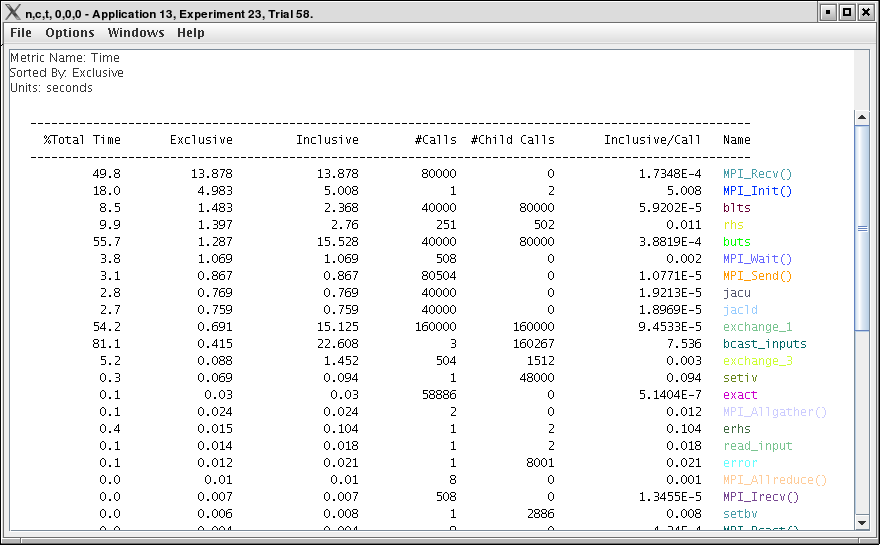Click the Inclusive column header

point(327,140)
